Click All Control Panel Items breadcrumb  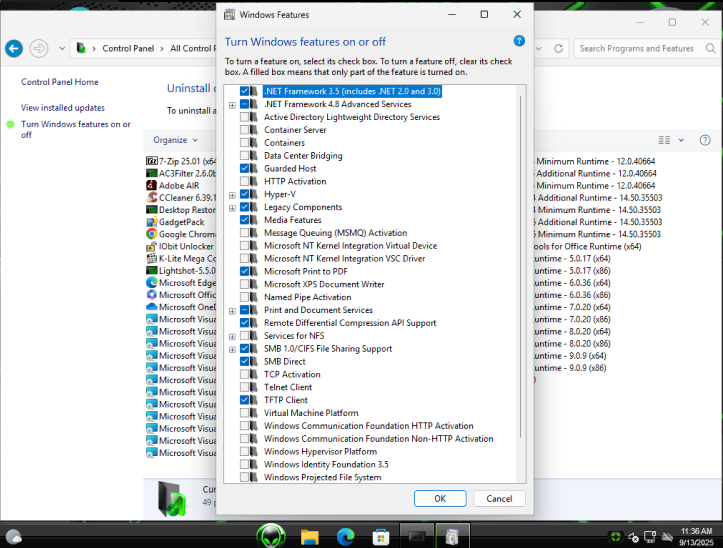(192, 48)
